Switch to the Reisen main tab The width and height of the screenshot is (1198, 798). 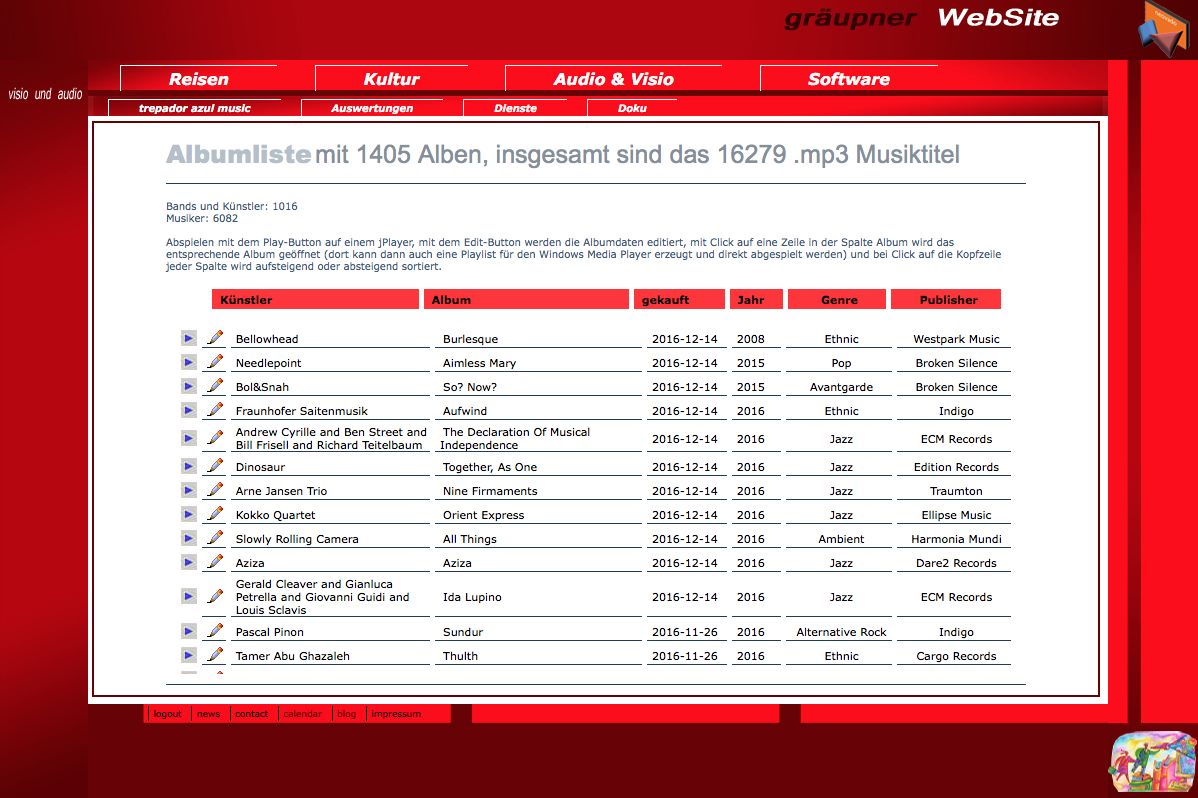click(198, 79)
